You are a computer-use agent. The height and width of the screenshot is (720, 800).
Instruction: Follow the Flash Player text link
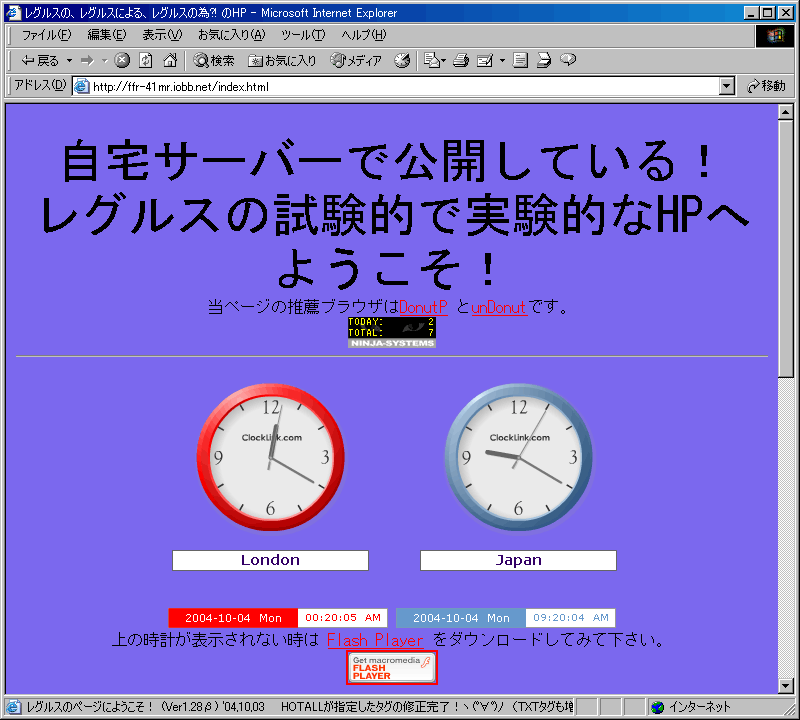[375, 640]
